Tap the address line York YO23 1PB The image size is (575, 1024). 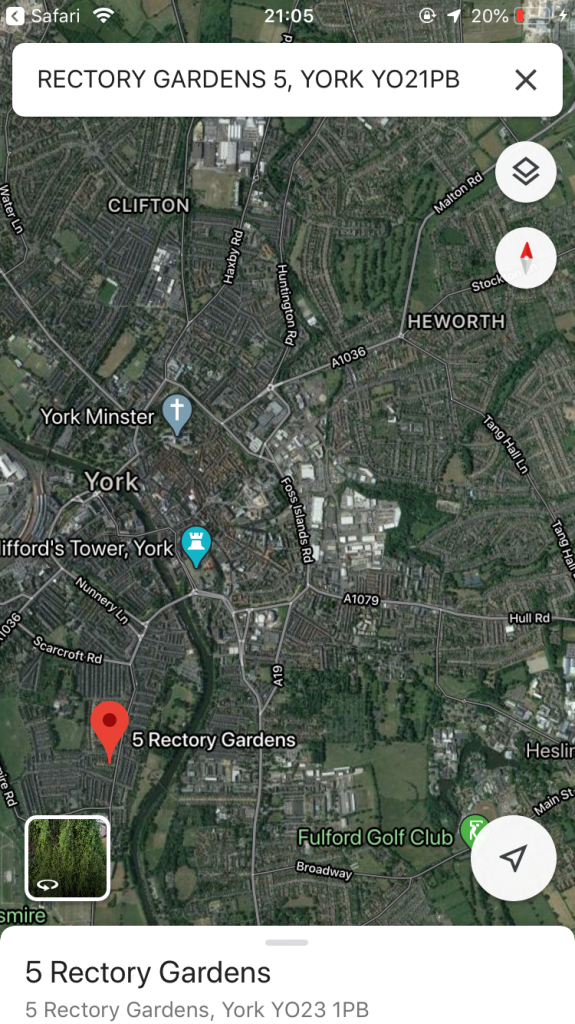(197, 1009)
